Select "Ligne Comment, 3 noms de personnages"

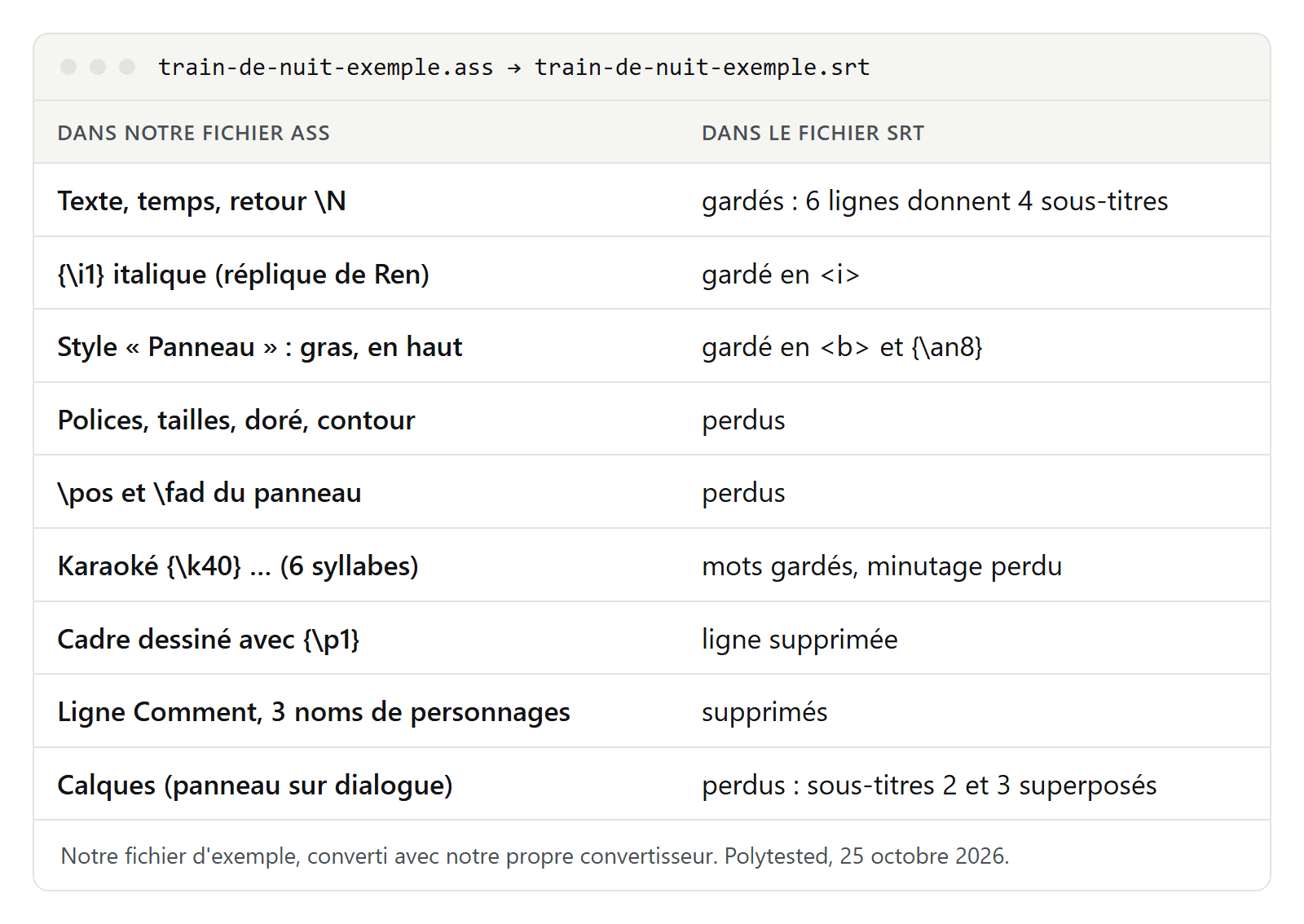(x=314, y=711)
